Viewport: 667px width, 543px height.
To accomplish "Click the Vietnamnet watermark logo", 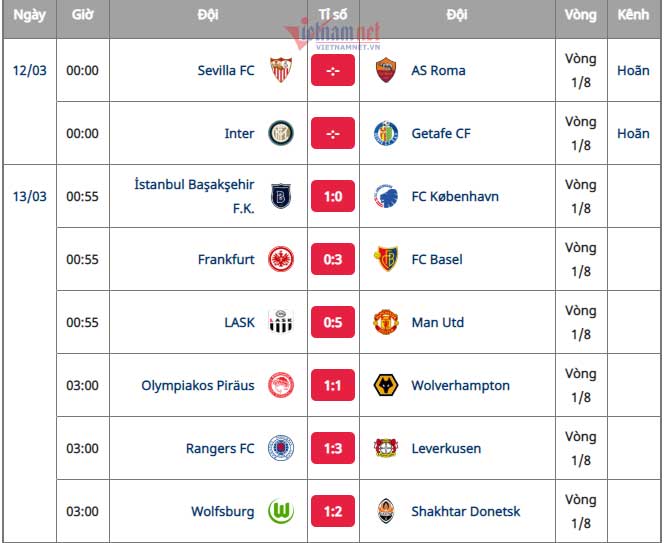I will tap(335, 35).
